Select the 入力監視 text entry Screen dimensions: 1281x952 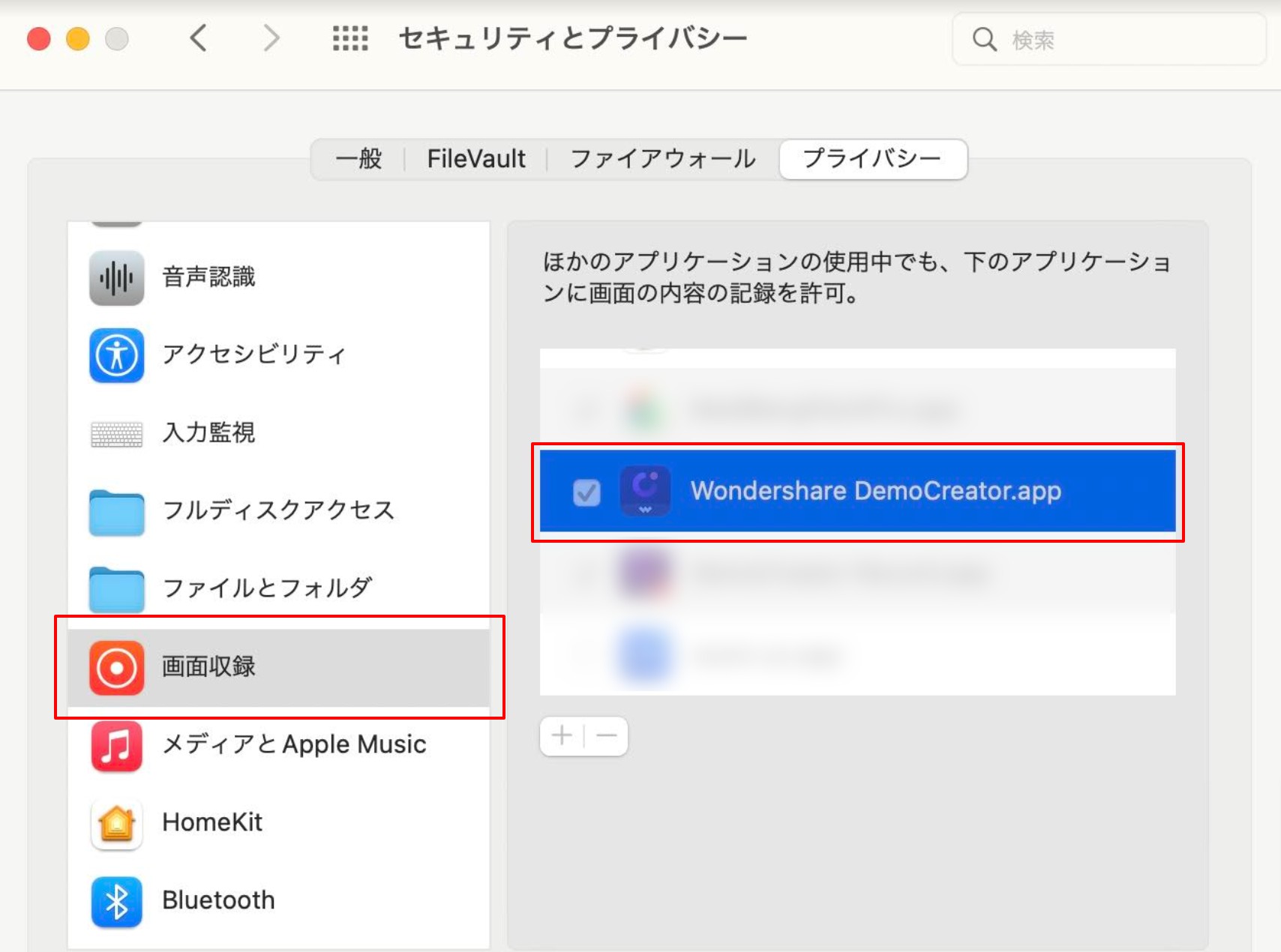tap(209, 433)
